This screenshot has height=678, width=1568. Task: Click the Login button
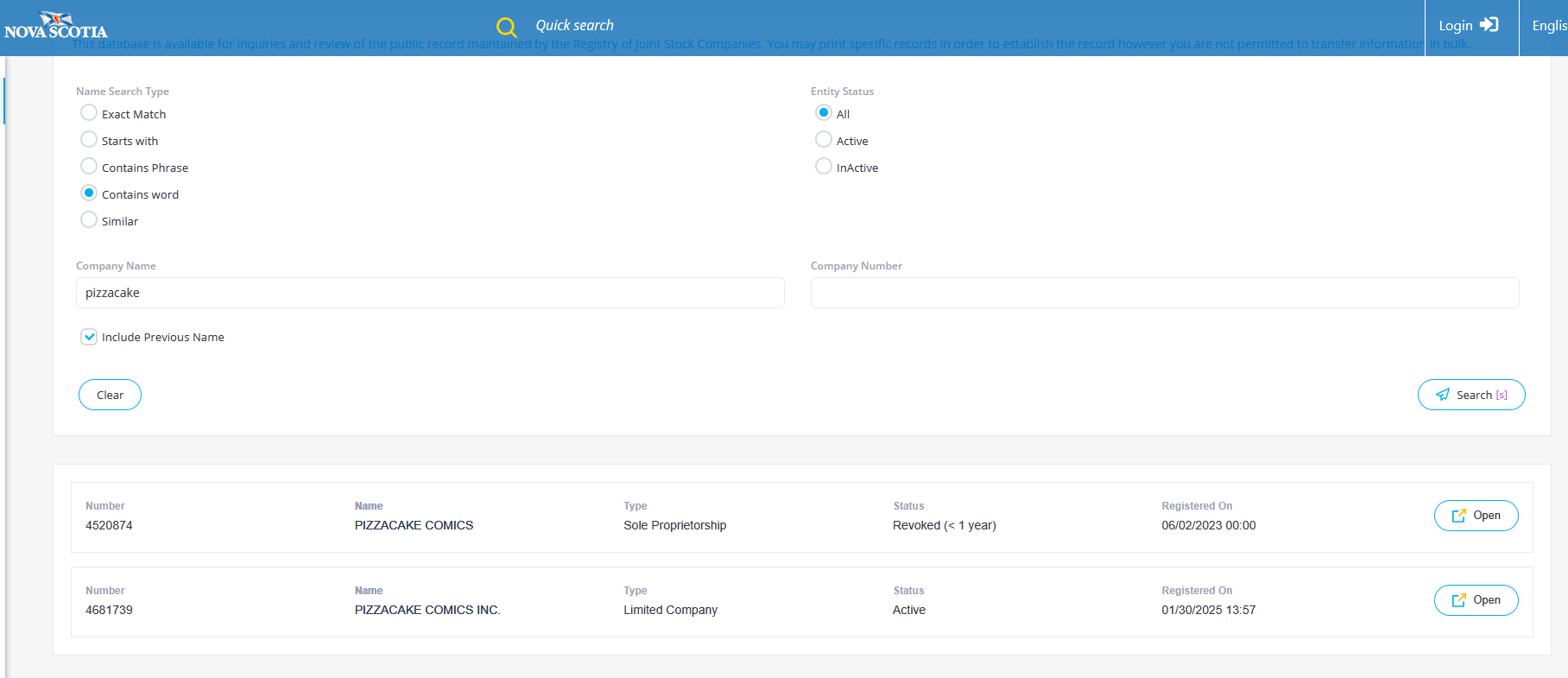click(x=1469, y=25)
